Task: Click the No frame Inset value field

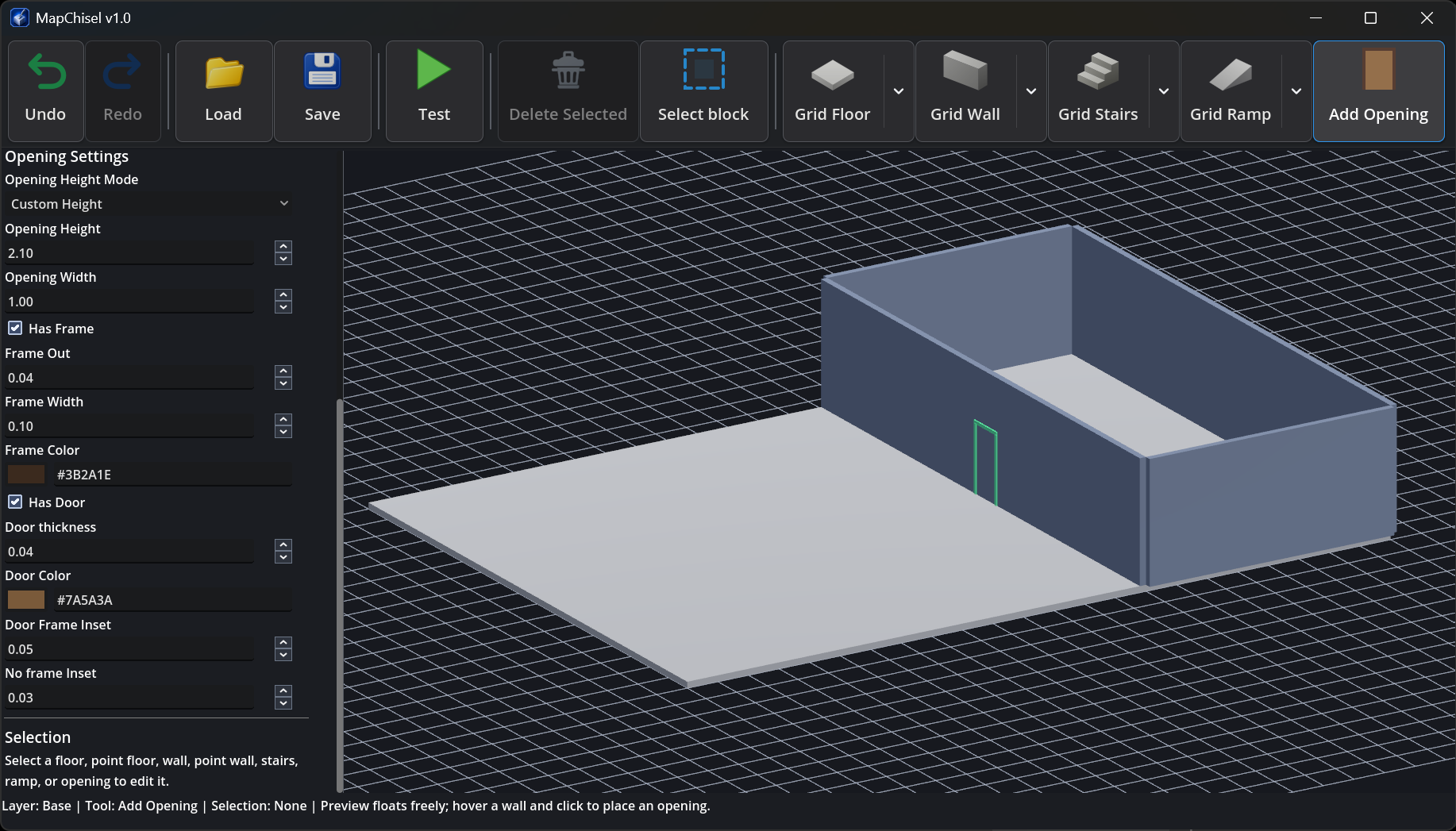Action: pyautogui.click(x=130, y=698)
